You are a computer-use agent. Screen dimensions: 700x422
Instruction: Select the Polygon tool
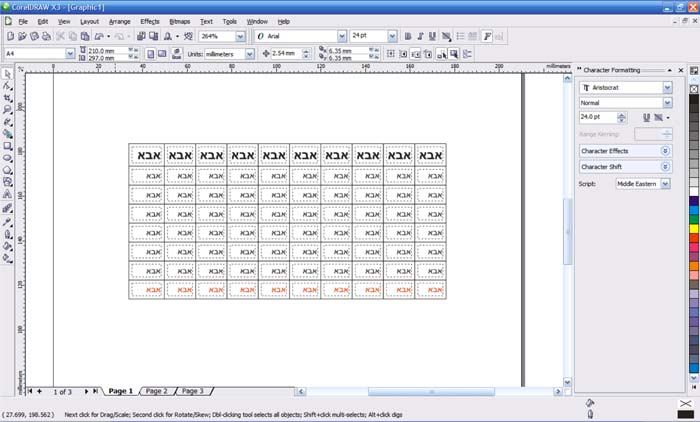7,170
